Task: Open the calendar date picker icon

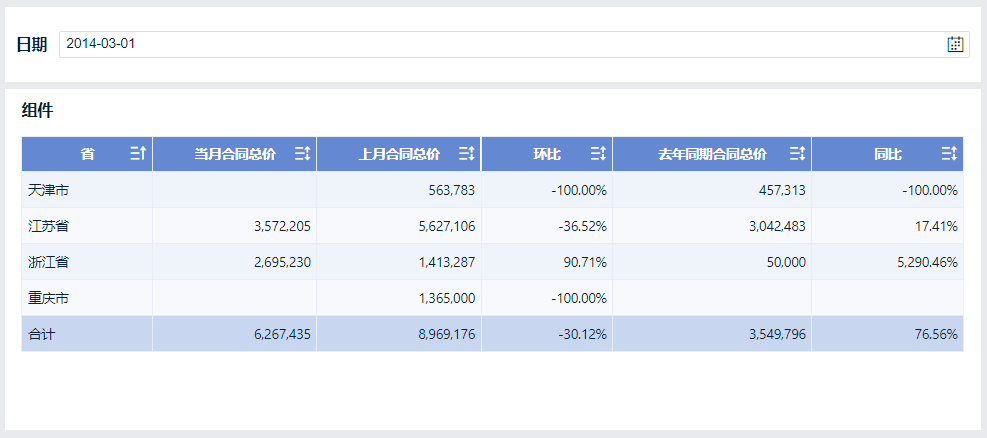Action: click(x=955, y=44)
